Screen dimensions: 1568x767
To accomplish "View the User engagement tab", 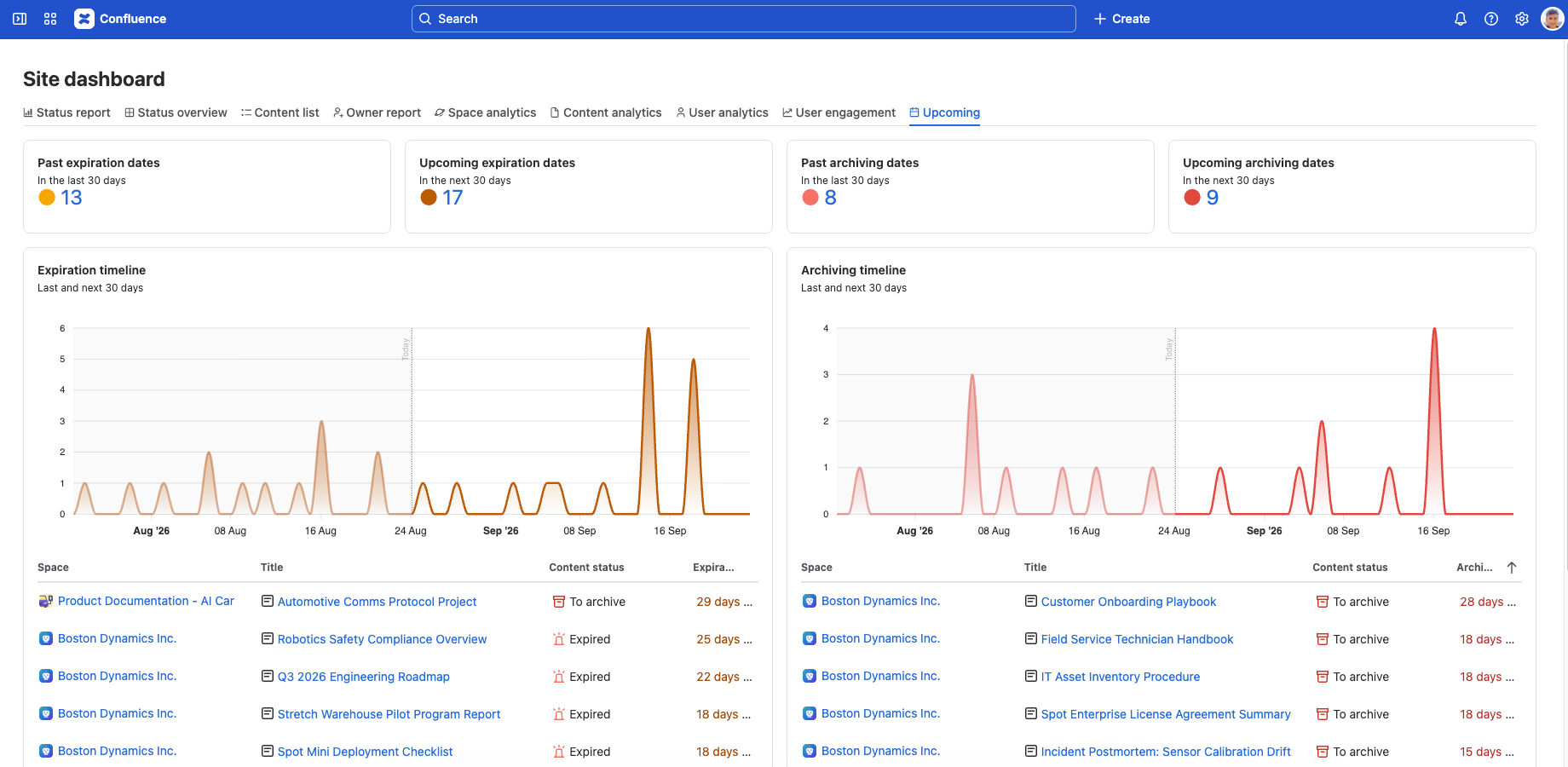I will point(839,112).
